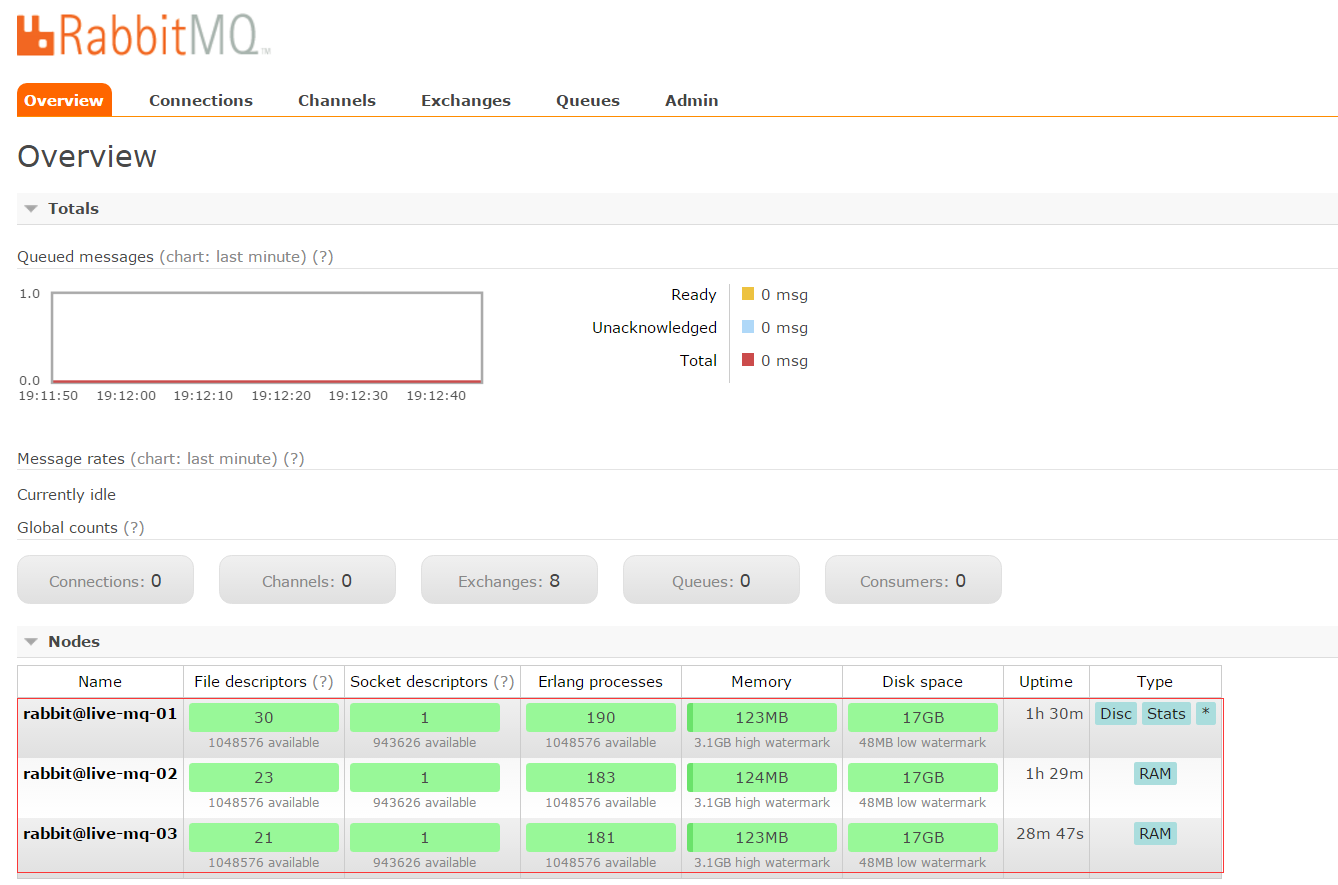The width and height of the screenshot is (1338, 885).
Task: Click the Stats badge for rabbit@live-mq-01
Action: click(x=1166, y=713)
